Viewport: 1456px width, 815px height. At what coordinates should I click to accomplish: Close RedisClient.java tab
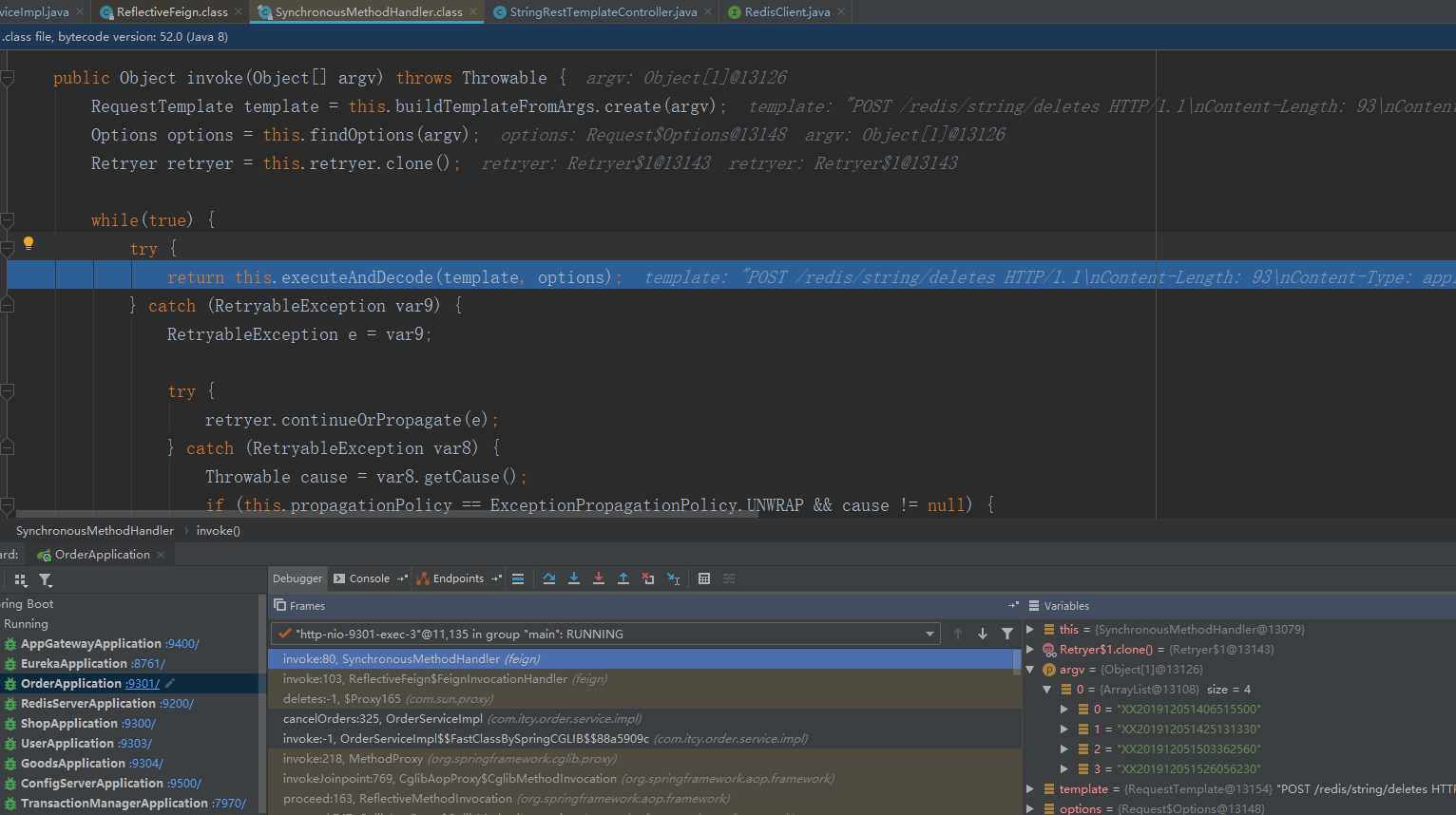tap(841, 11)
